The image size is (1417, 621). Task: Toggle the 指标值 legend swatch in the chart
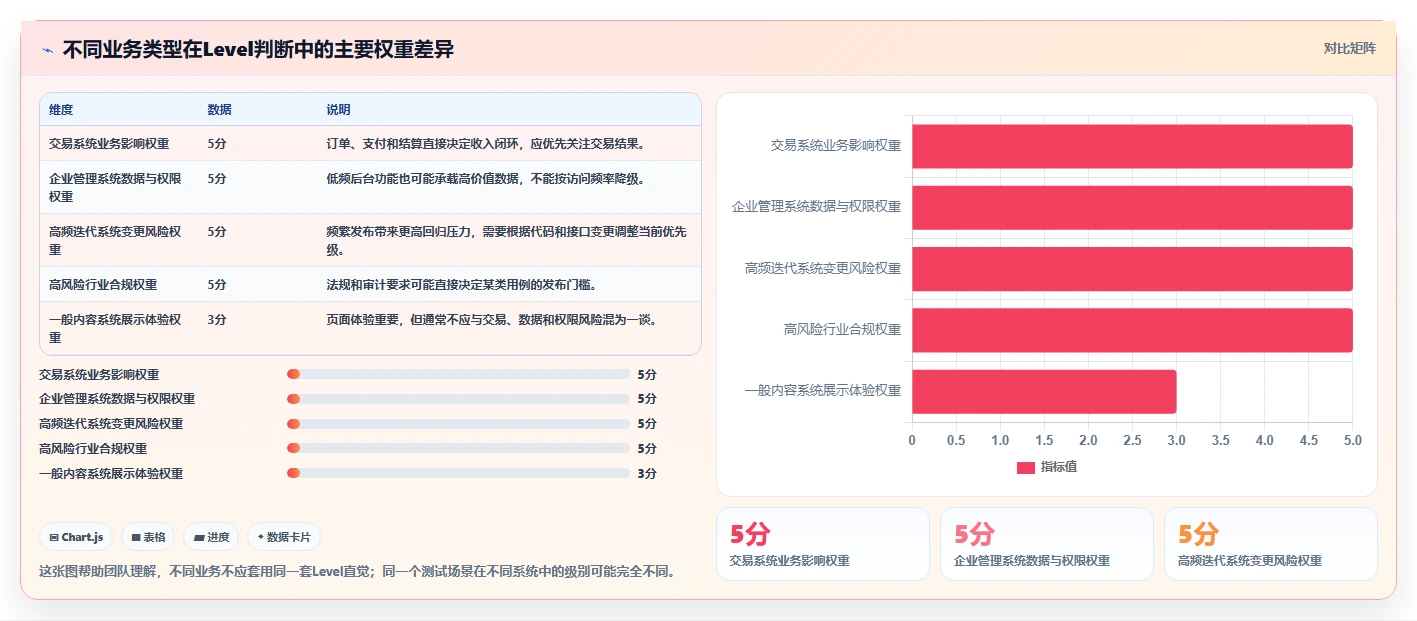coord(1025,467)
